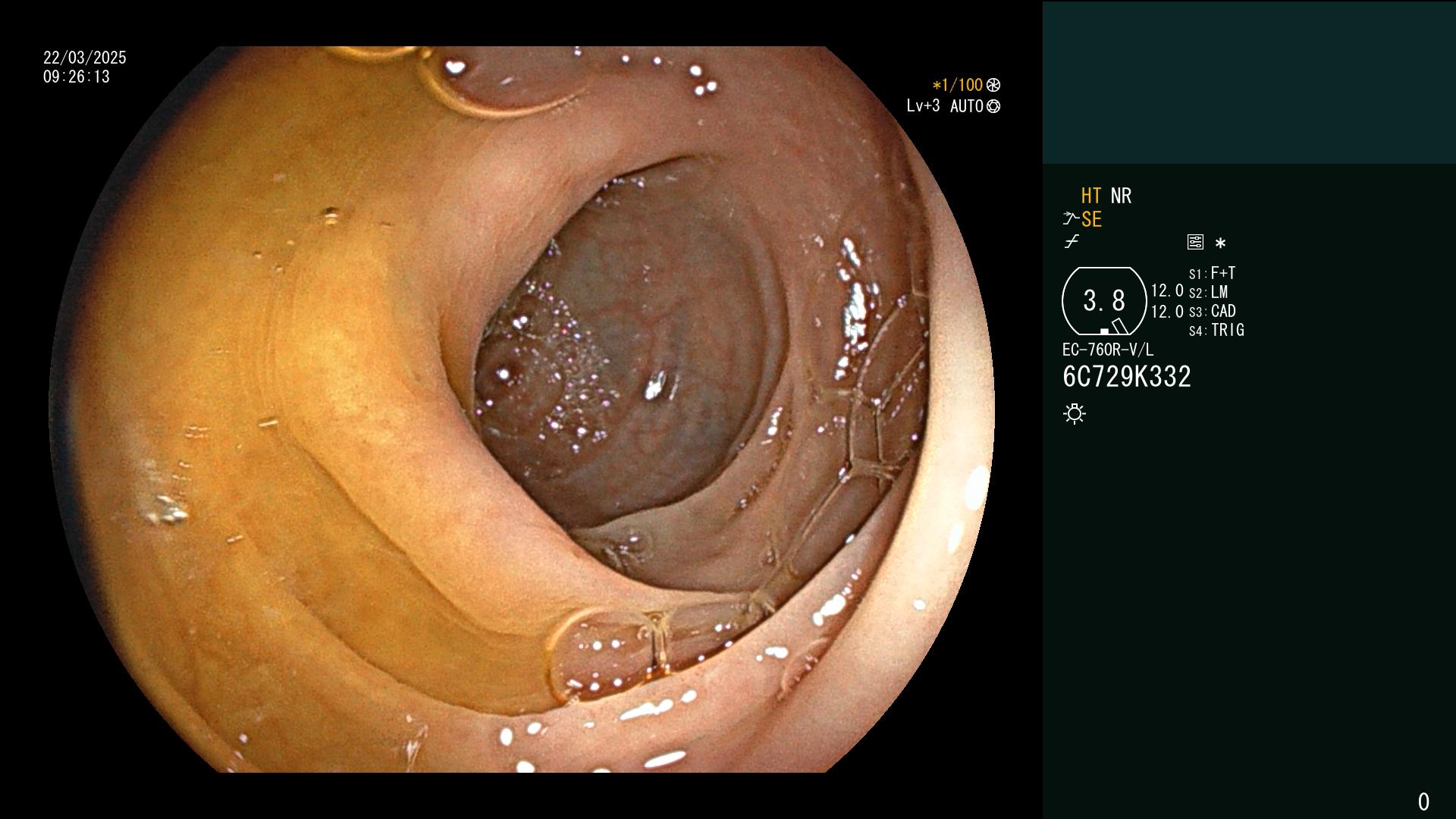Click the serial number 6C729K332

(x=1127, y=377)
